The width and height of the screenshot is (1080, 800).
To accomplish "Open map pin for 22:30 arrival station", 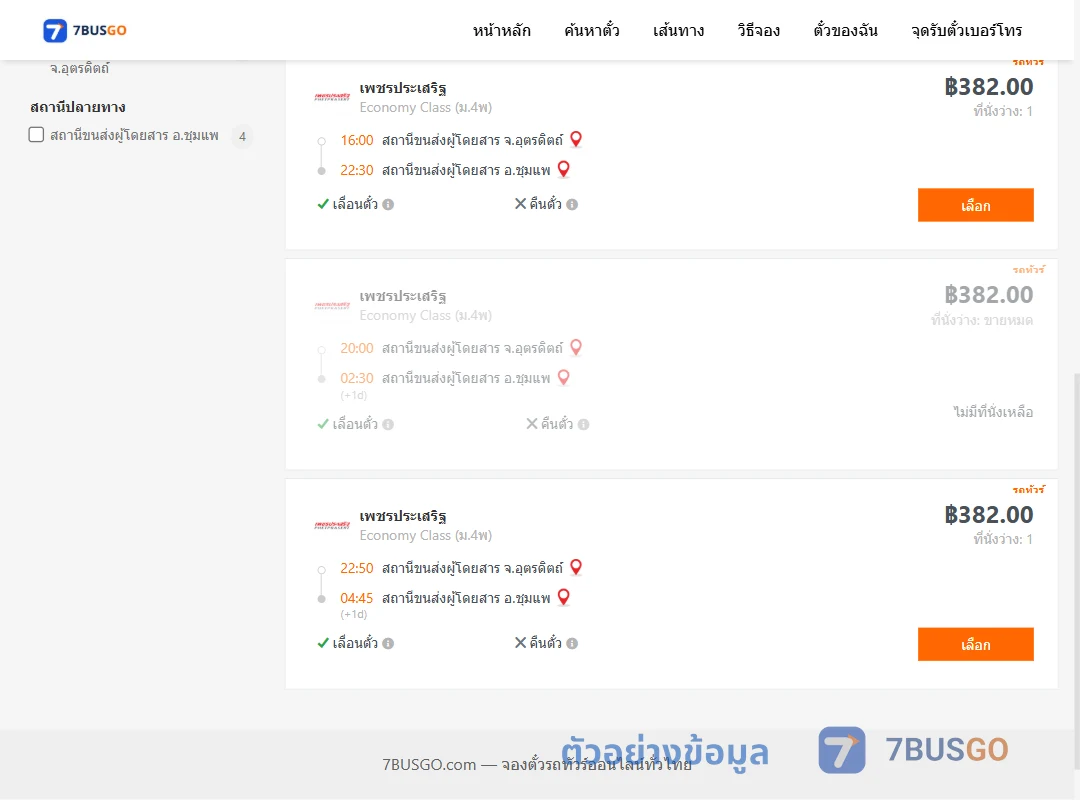I will (x=563, y=170).
